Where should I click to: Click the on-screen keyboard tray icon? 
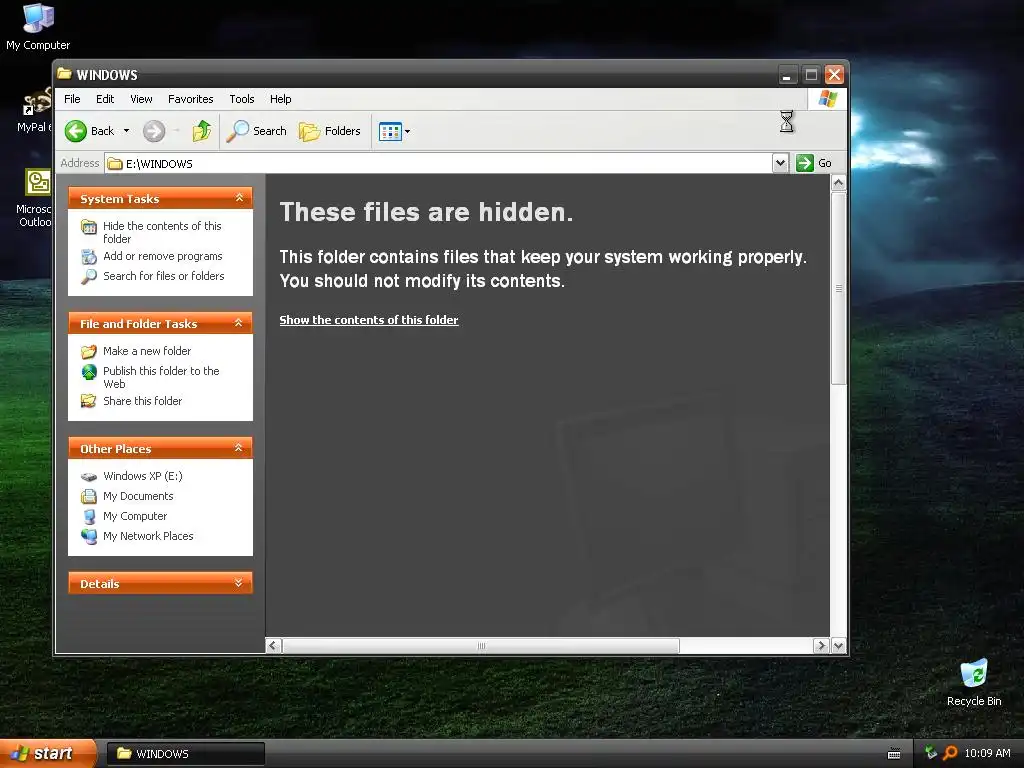(894, 754)
